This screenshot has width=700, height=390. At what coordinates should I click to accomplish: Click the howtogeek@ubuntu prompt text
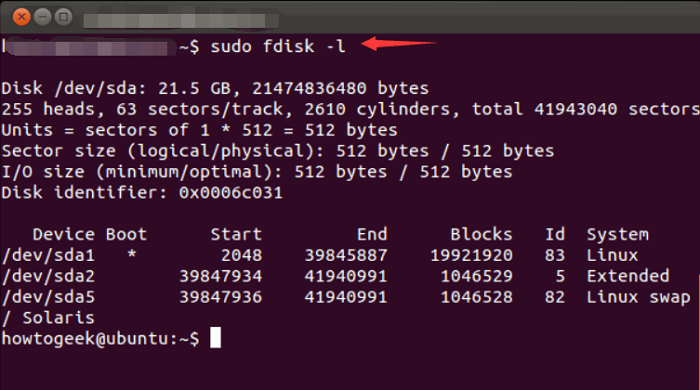(x=100, y=339)
